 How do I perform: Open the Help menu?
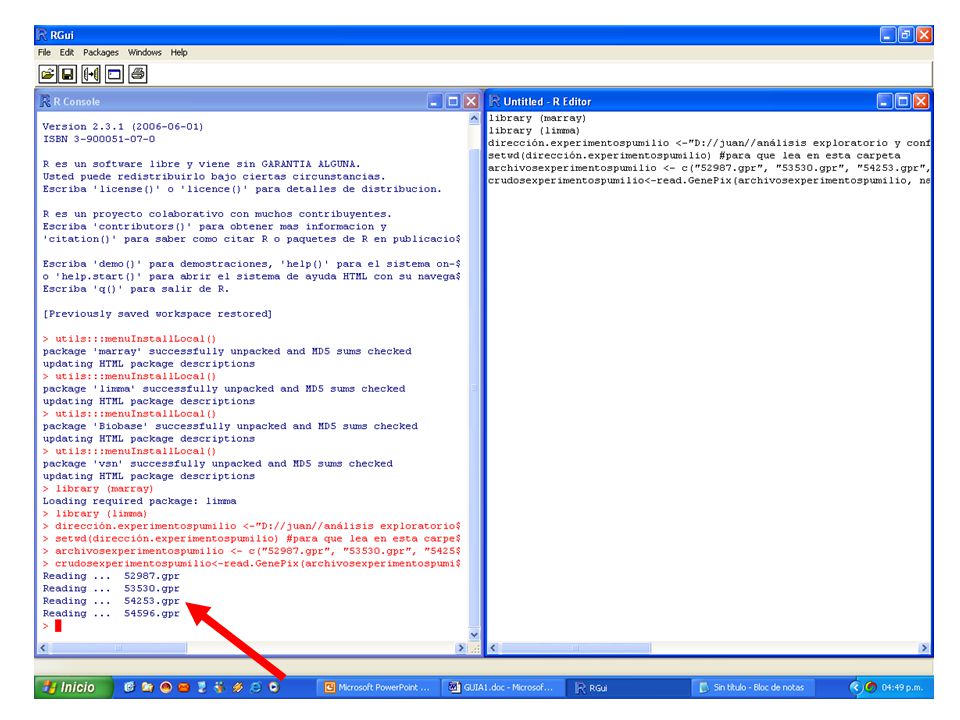tap(179, 53)
